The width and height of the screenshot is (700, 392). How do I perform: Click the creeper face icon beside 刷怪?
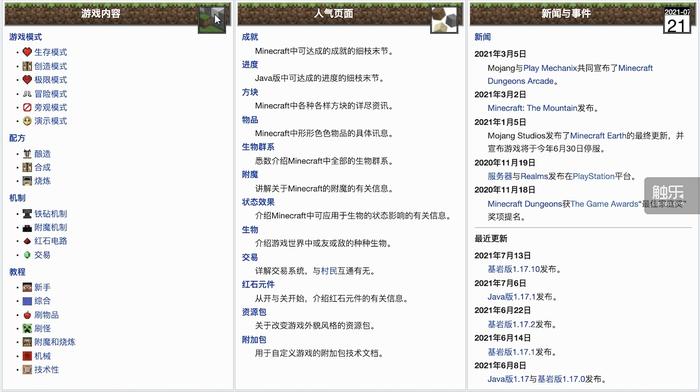[27, 329]
